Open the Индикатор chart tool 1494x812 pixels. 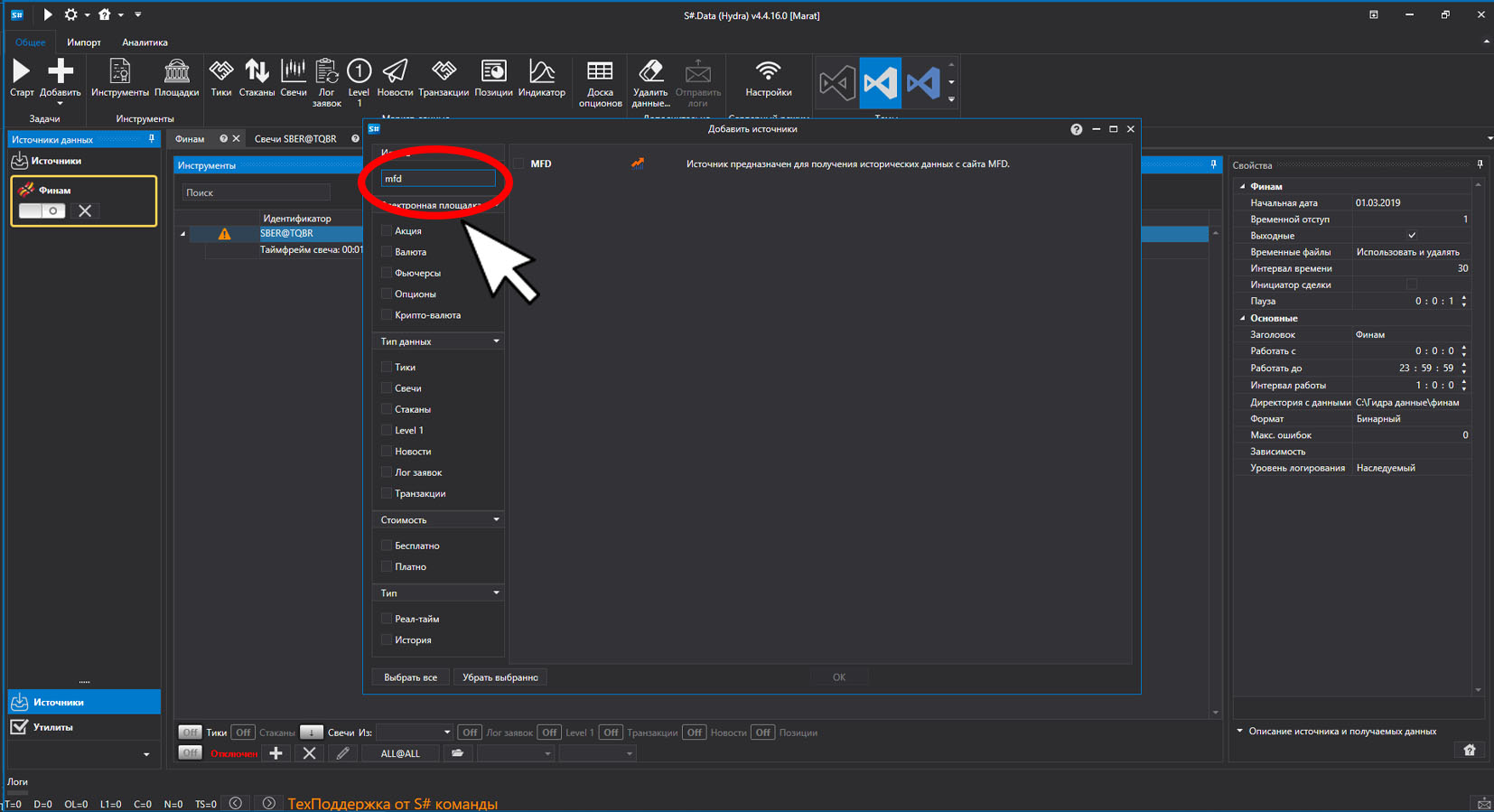(x=542, y=78)
